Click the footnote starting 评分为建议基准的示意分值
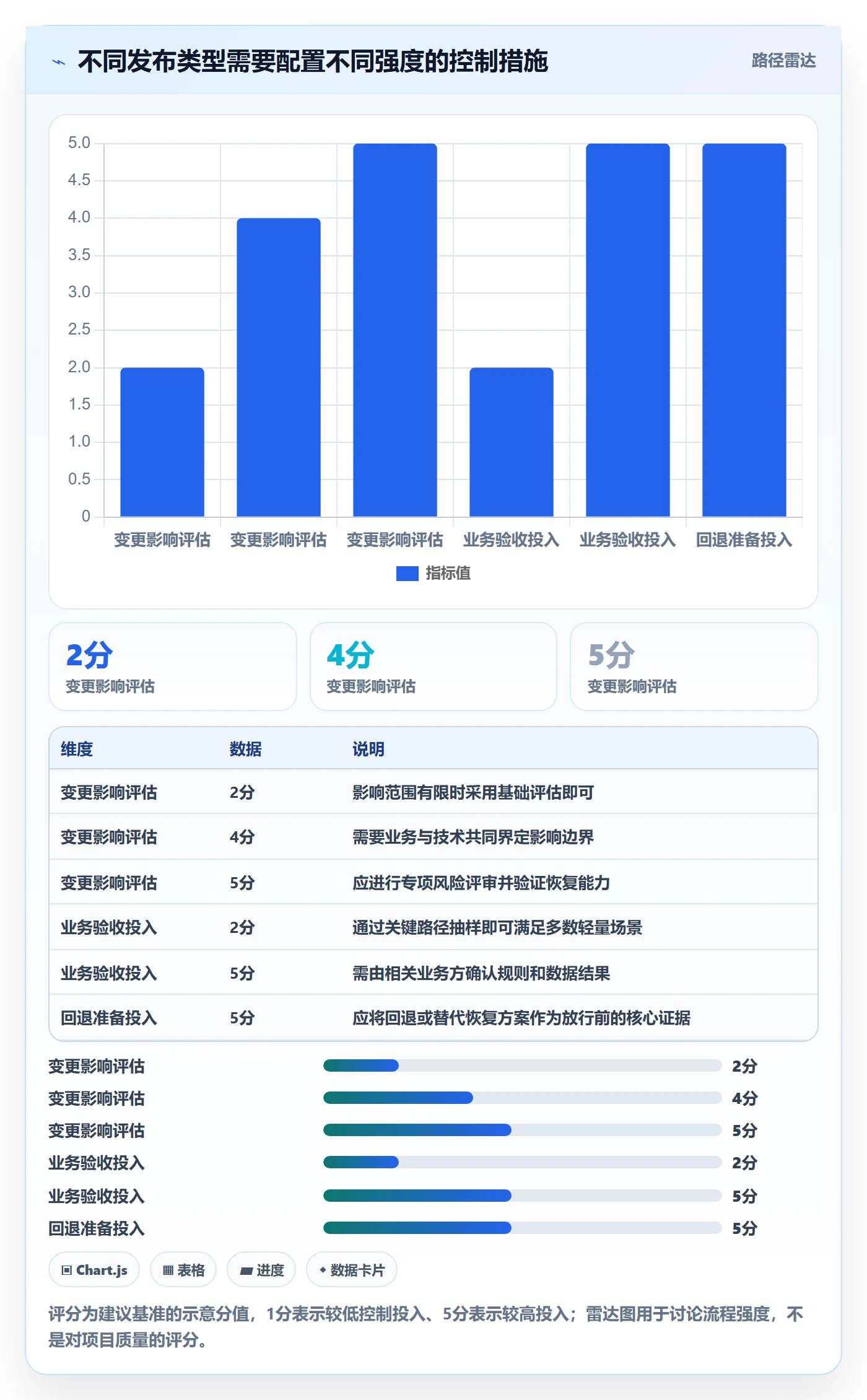The image size is (867, 1400). 426,1327
